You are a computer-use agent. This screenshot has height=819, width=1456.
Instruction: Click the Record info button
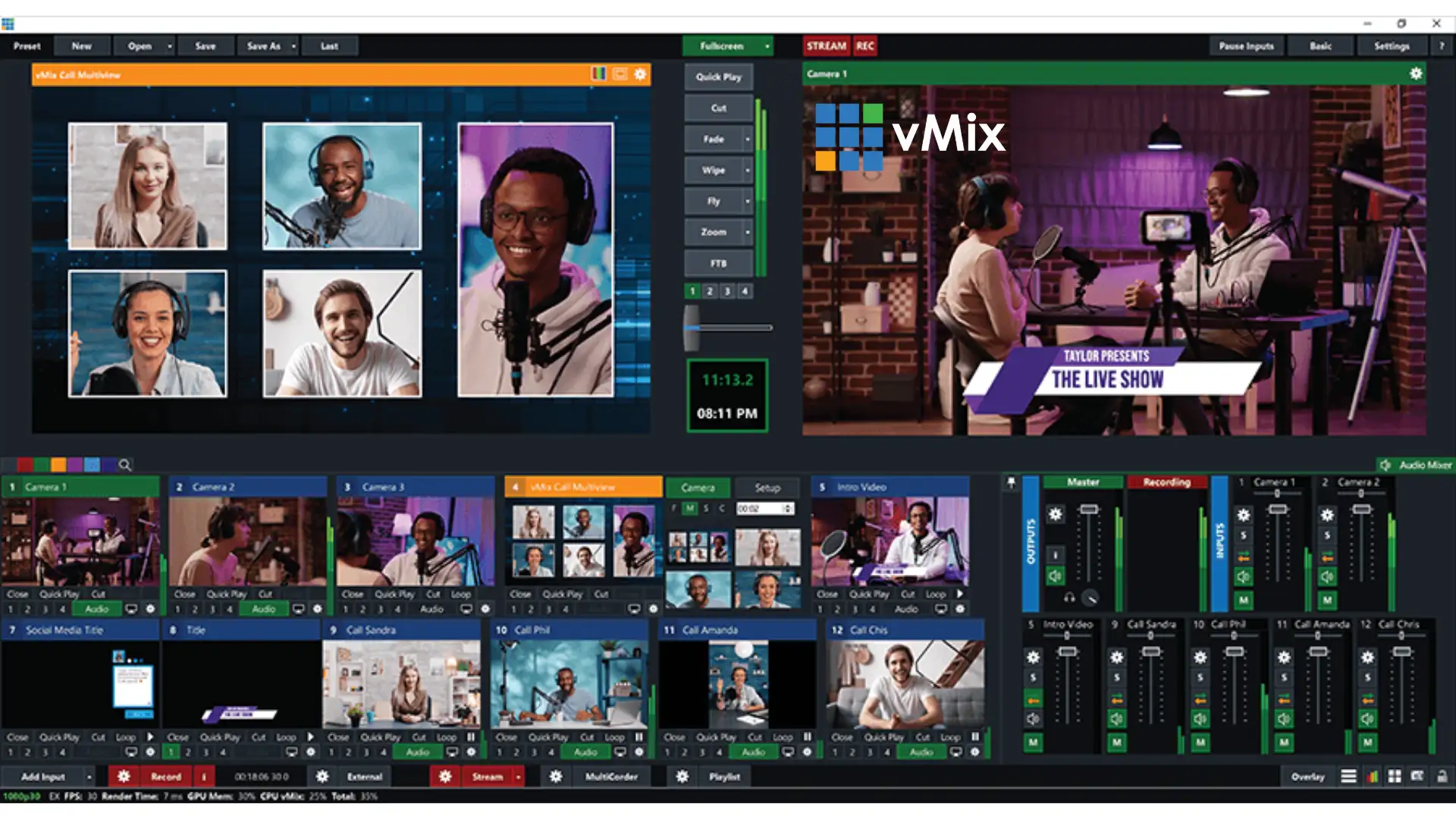click(x=203, y=777)
